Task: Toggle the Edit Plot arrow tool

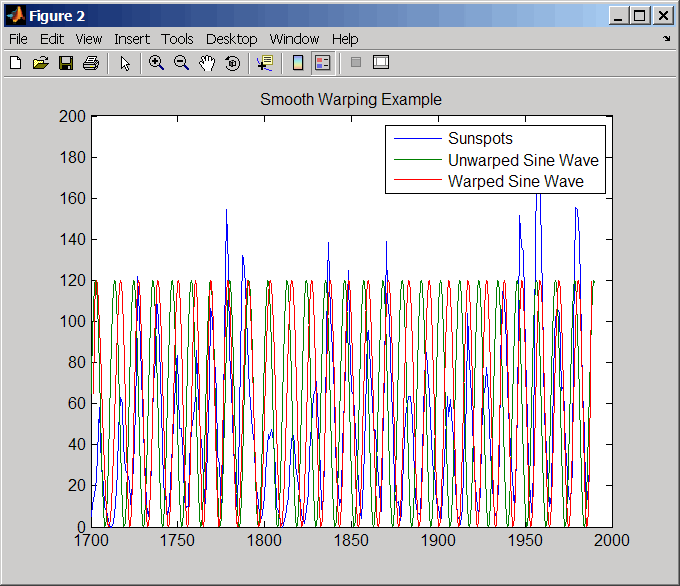Action: point(125,63)
